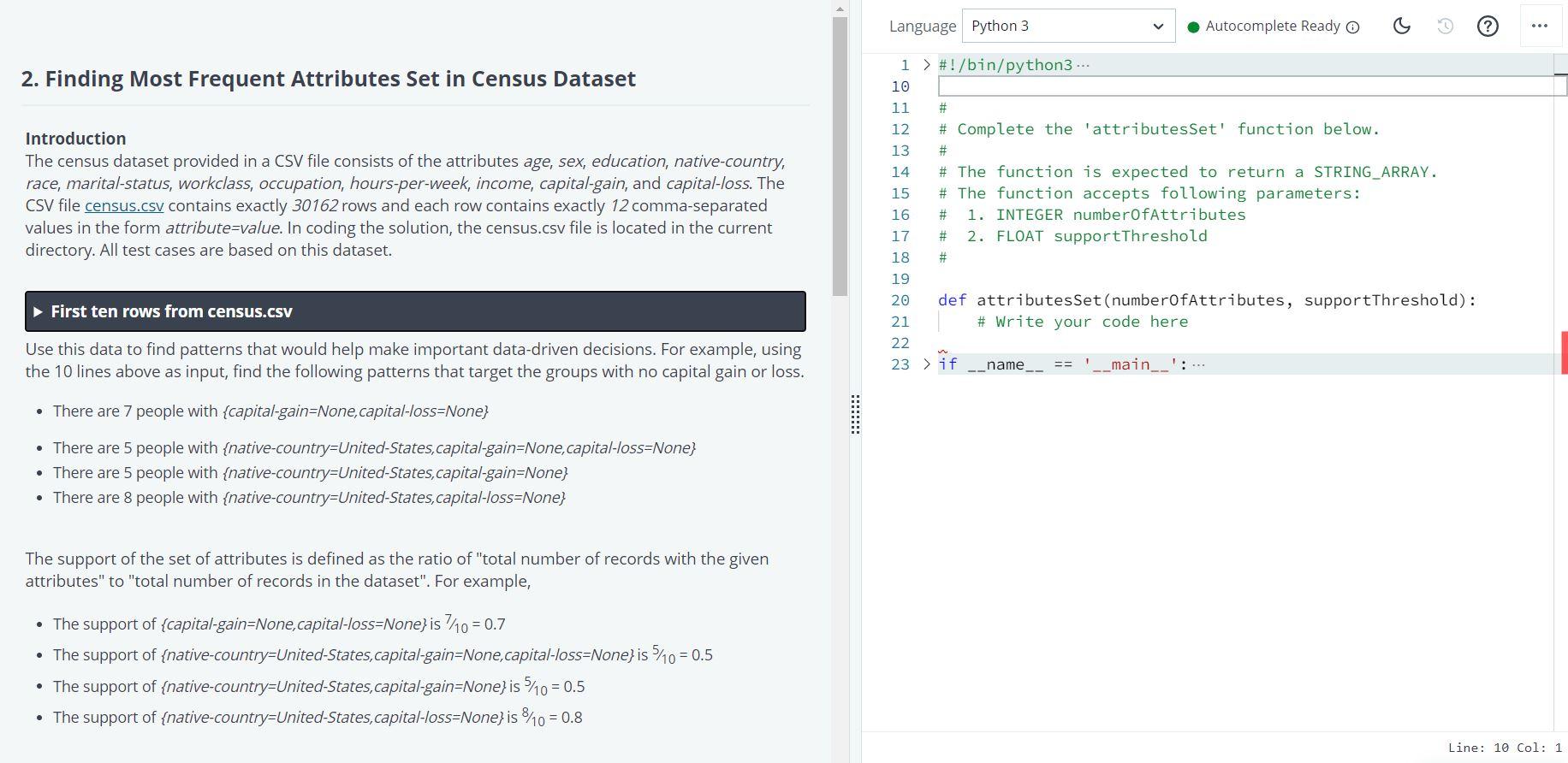Click the panel resize handle between description and editor
The height and width of the screenshot is (763, 1568).
855,415
